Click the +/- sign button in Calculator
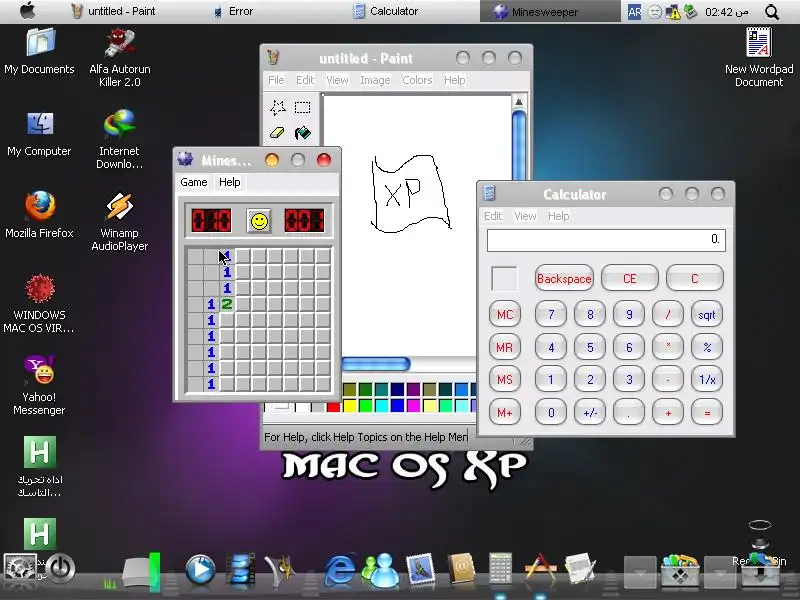The image size is (800, 600). [x=590, y=413]
